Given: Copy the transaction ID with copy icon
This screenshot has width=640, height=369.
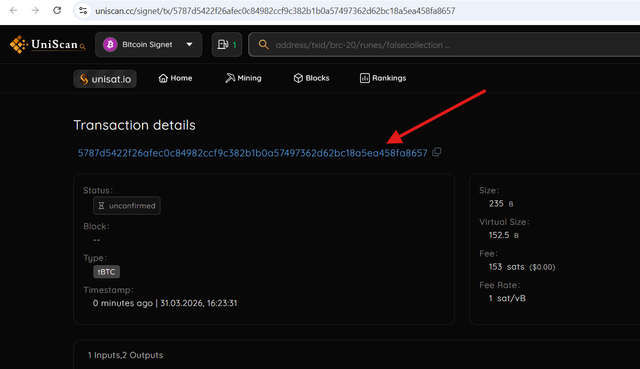Looking at the screenshot, I should pyautogui.click(x=437, y=152).
